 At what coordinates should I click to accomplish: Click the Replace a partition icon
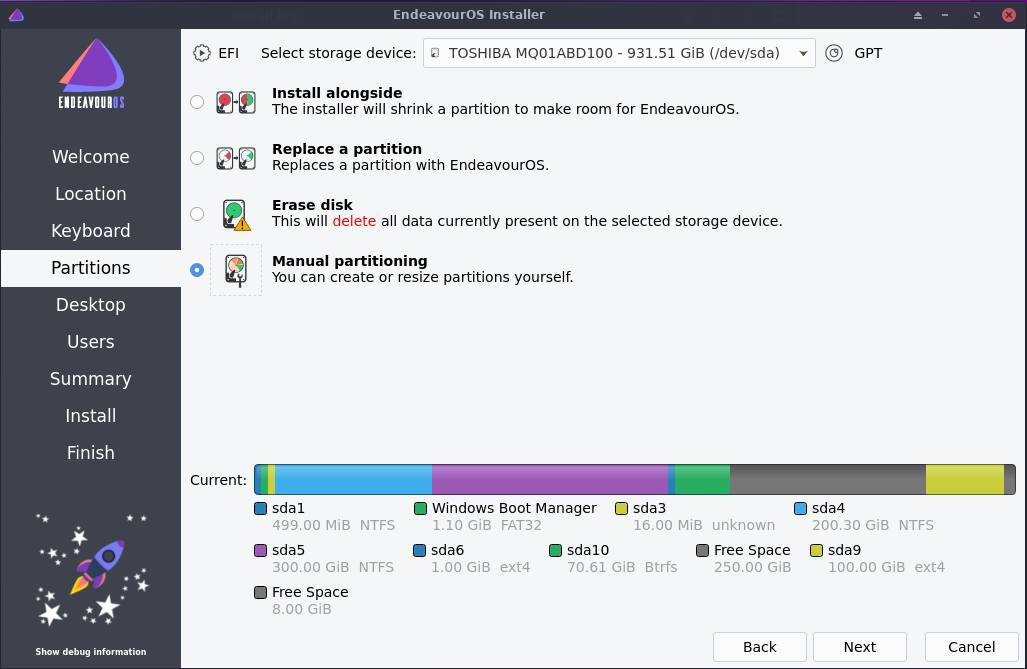click(x=236, y=157)
